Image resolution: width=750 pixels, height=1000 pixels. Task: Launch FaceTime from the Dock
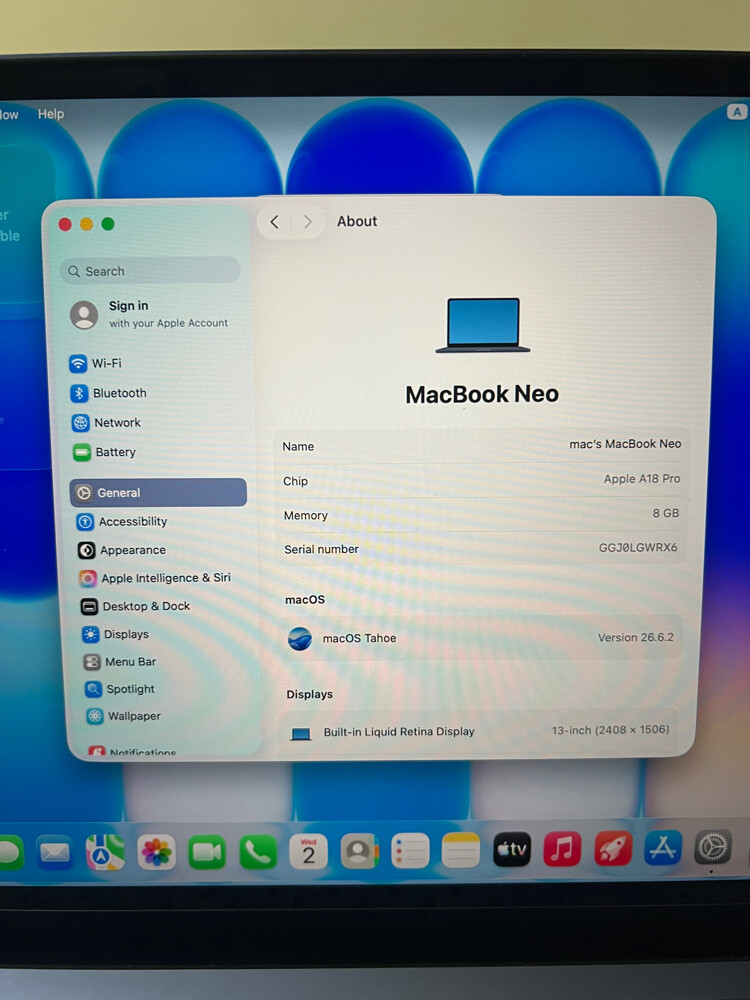[207, 852]
